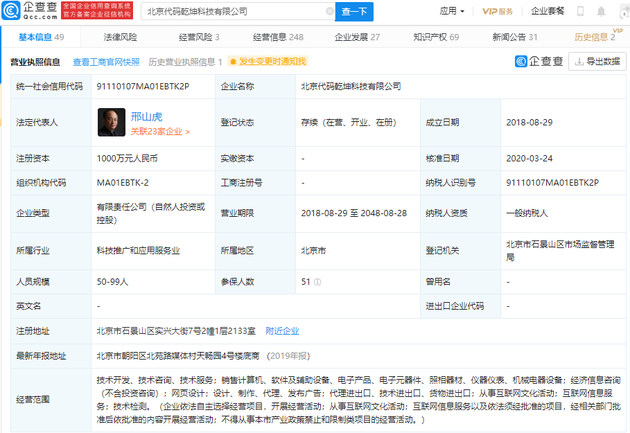
Task: Clear the search box with the X icon
Action: click(329, 11)
